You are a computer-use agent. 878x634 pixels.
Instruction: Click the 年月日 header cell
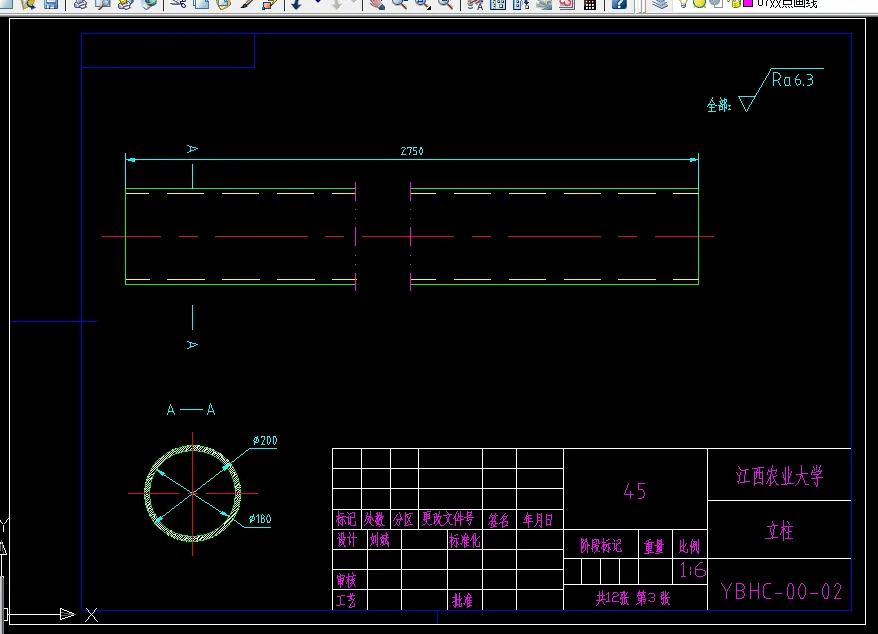click(x=538, y=520)
